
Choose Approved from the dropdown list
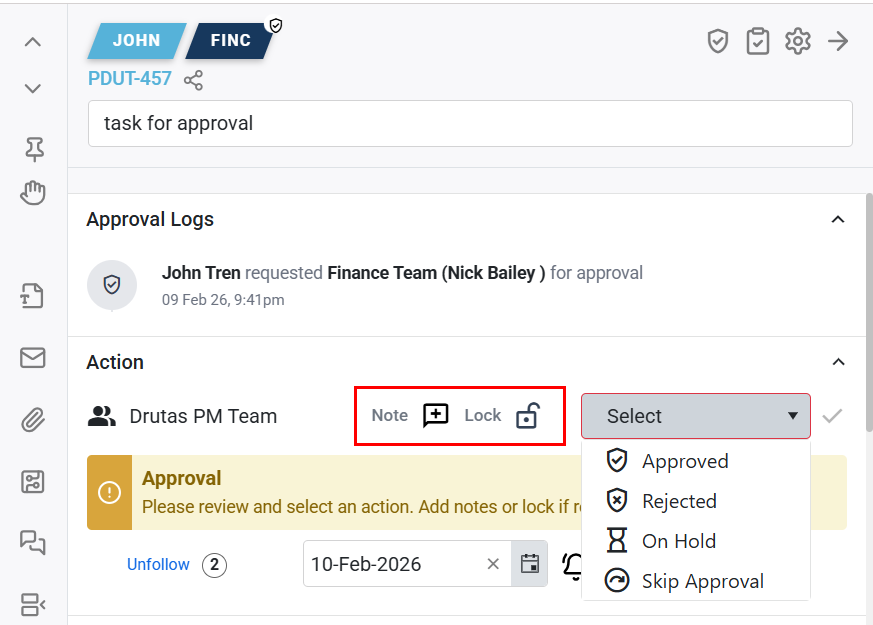684,461
